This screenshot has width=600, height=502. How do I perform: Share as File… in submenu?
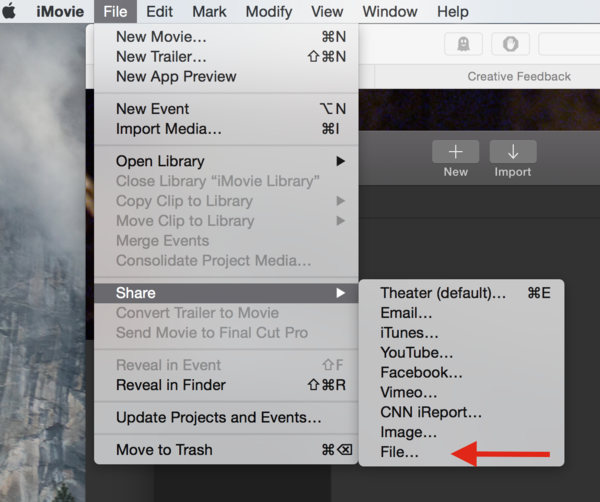461,452
